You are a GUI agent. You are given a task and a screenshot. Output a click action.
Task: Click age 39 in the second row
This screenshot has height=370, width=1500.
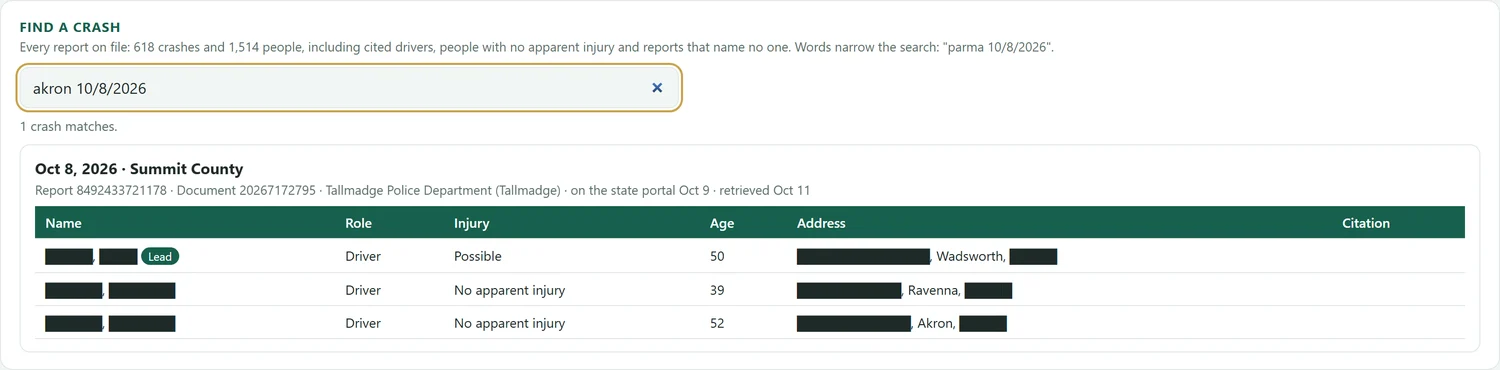717,290
